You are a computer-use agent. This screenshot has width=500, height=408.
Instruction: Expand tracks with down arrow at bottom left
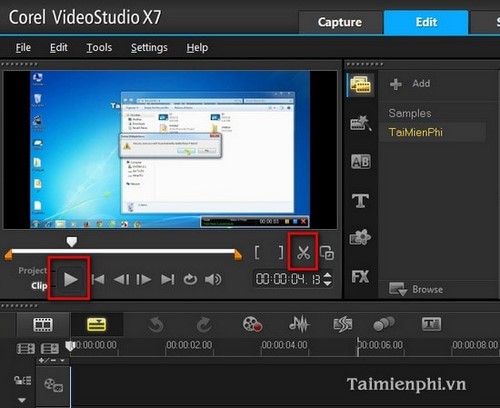(x=22, y=400)
